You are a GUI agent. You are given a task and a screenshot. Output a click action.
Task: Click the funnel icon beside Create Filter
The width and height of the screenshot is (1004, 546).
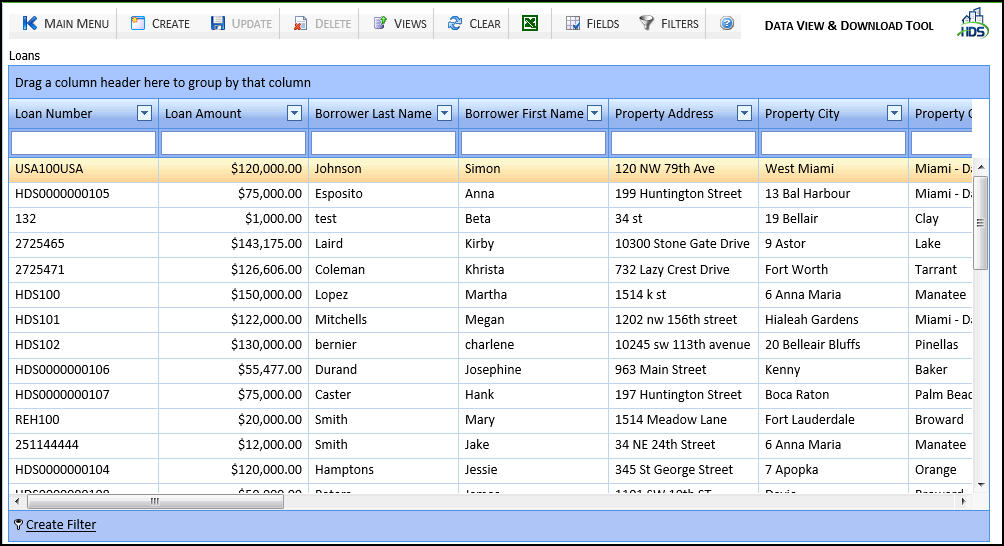coord(18,524)
